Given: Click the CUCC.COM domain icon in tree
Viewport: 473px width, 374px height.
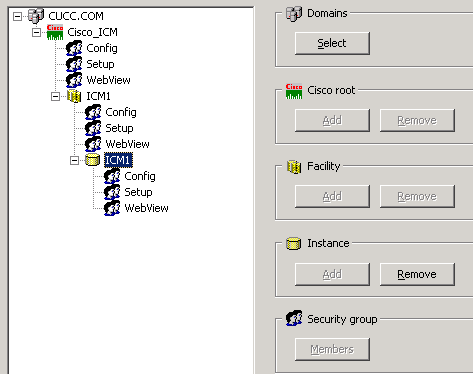Looking at the screenshot, I should point(36,16).
